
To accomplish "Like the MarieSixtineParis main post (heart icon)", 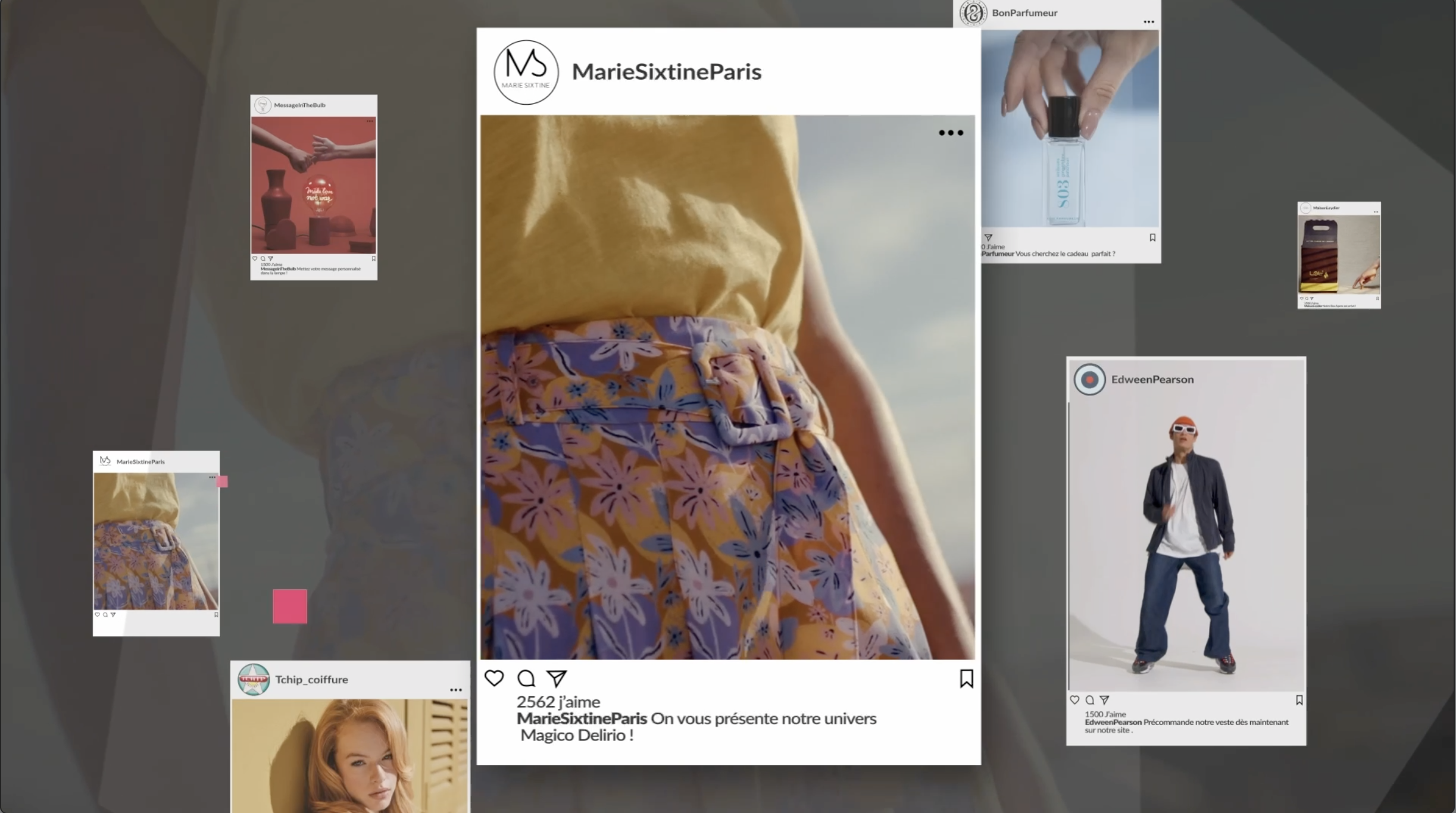I will click(x=494, y=678).
